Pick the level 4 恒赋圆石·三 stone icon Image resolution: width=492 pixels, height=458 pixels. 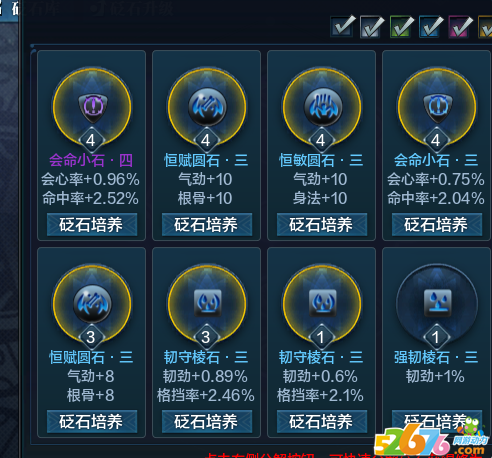207,107
